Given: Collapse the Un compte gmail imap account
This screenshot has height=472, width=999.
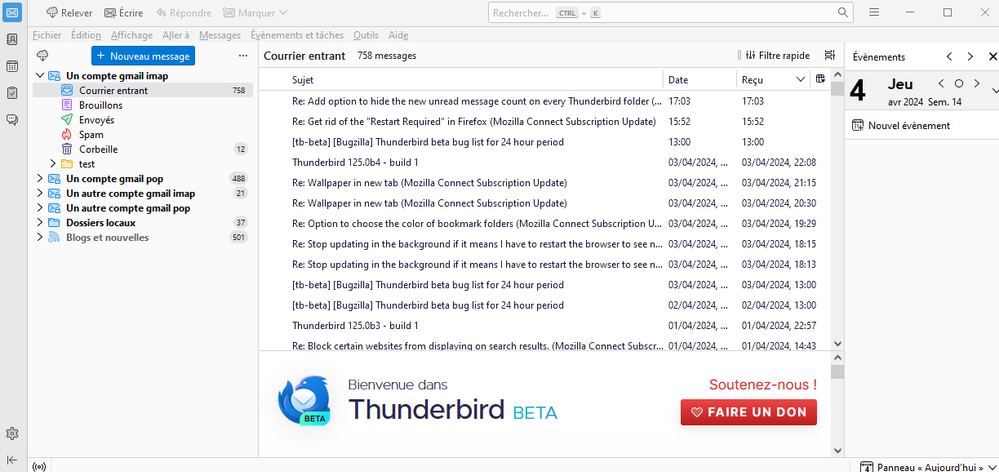Looking at the screenshot, I should pos(40,76).
